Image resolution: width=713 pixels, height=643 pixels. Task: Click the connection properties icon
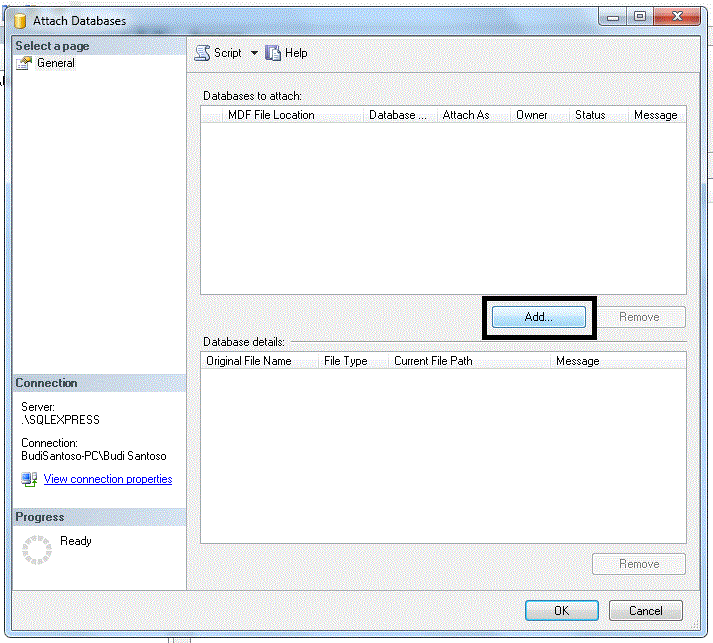click(30, 480)
